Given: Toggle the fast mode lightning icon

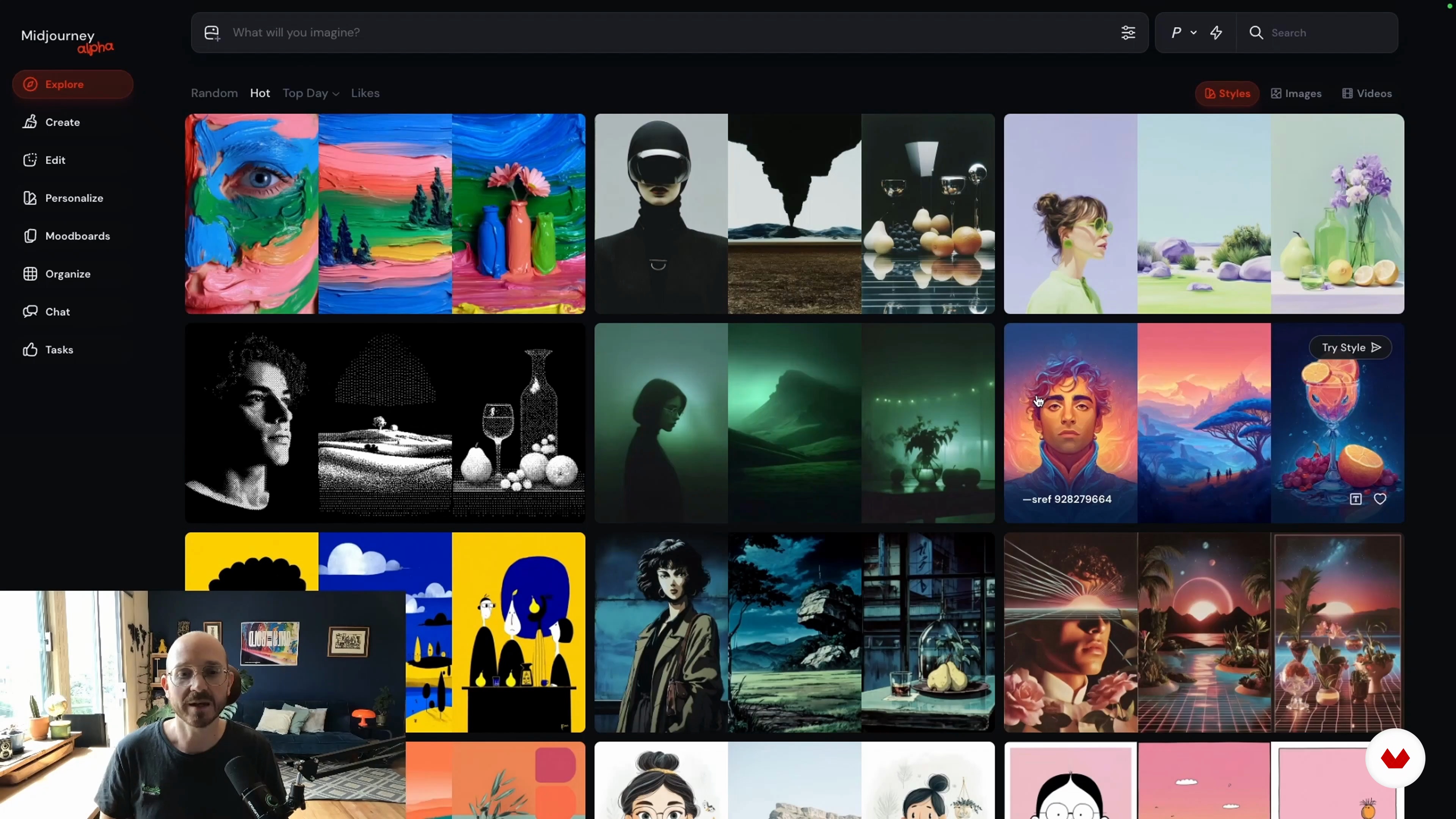Looking at the screenshot, I should [1216, 33].
